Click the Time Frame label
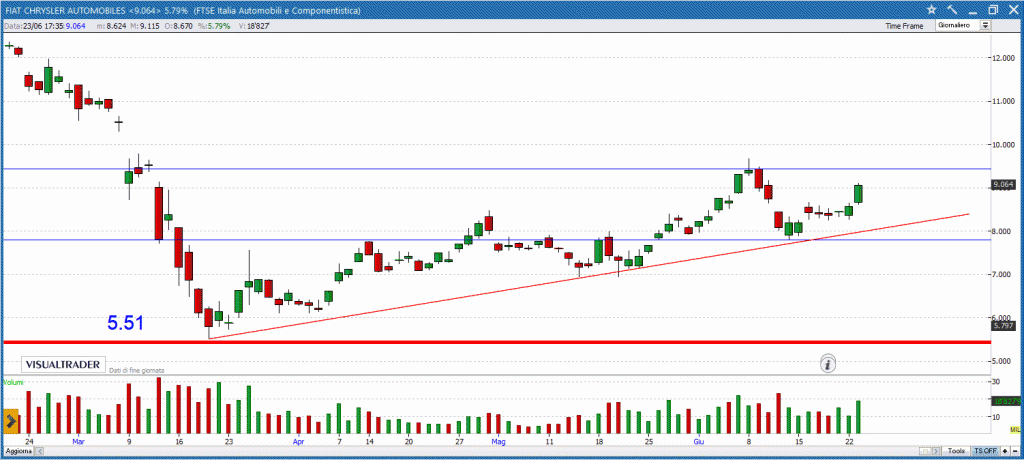 (904, 25)
